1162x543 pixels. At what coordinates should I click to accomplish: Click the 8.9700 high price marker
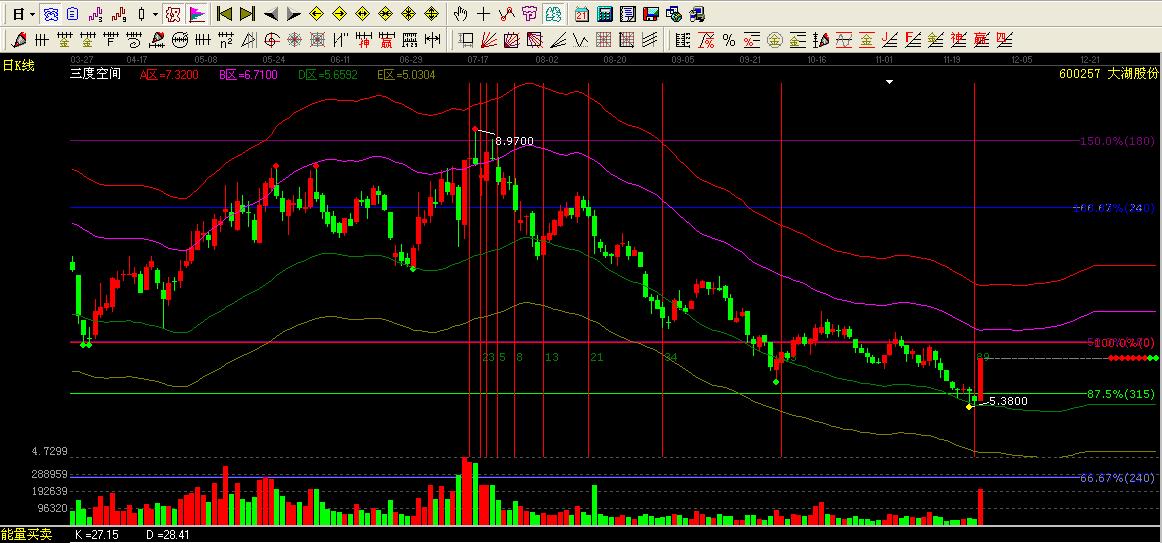514,142
